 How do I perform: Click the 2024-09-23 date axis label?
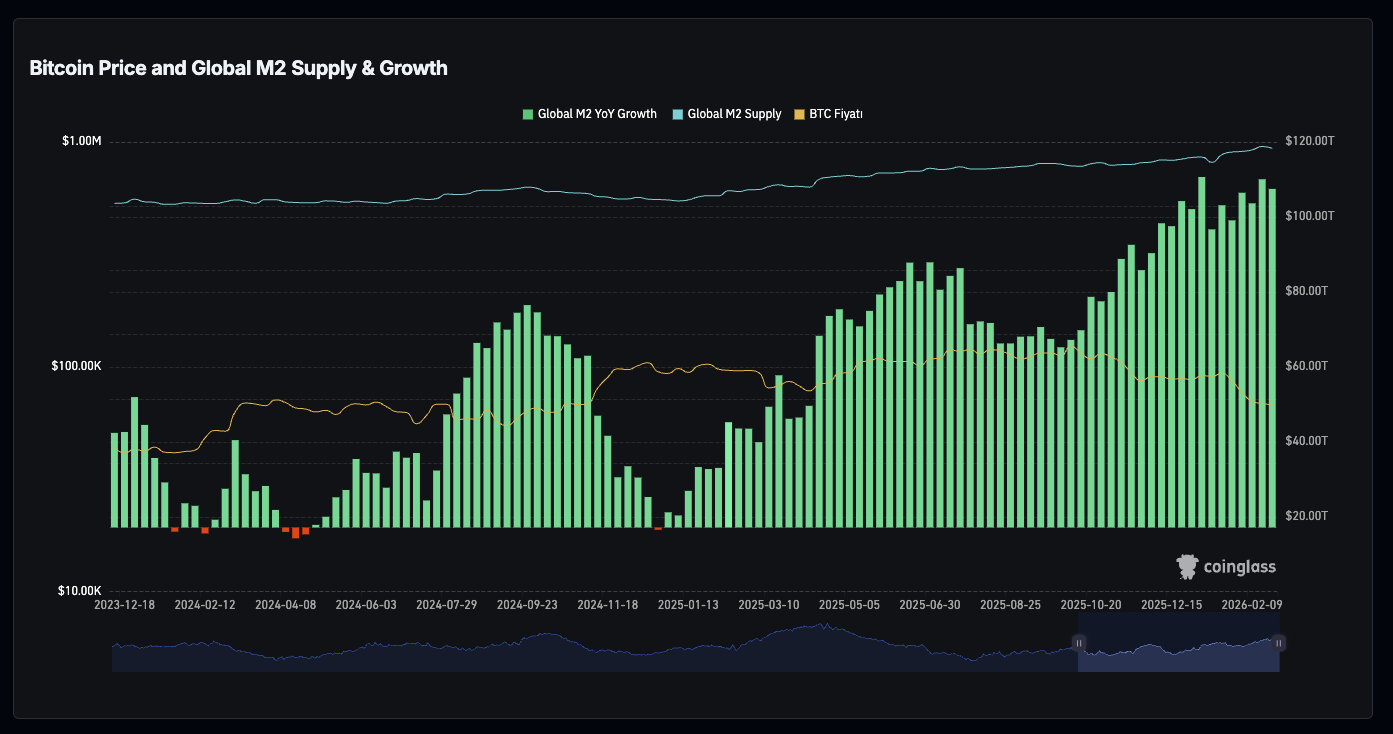click(x=527, y=606)
